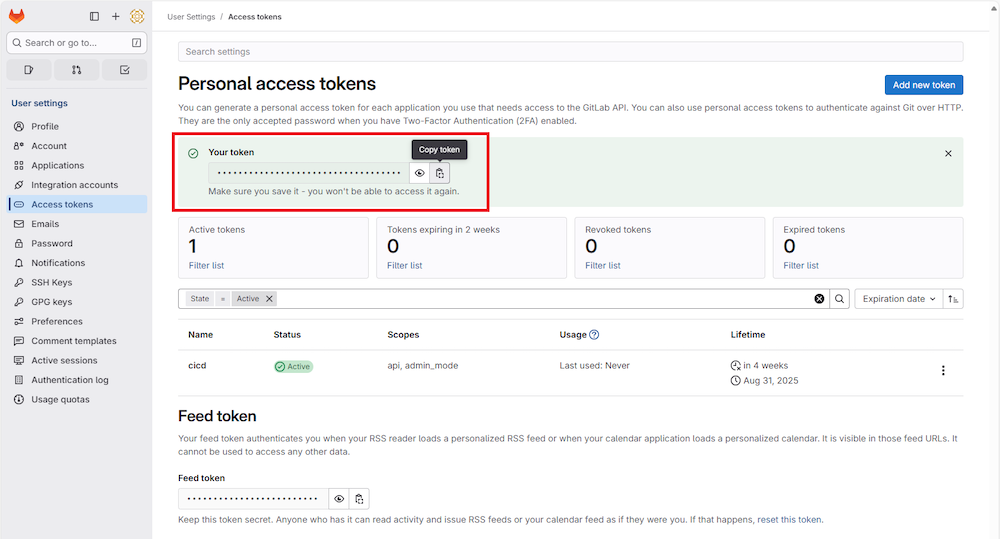
Task: Open Usage quotas page
Action: coord(78,399)
